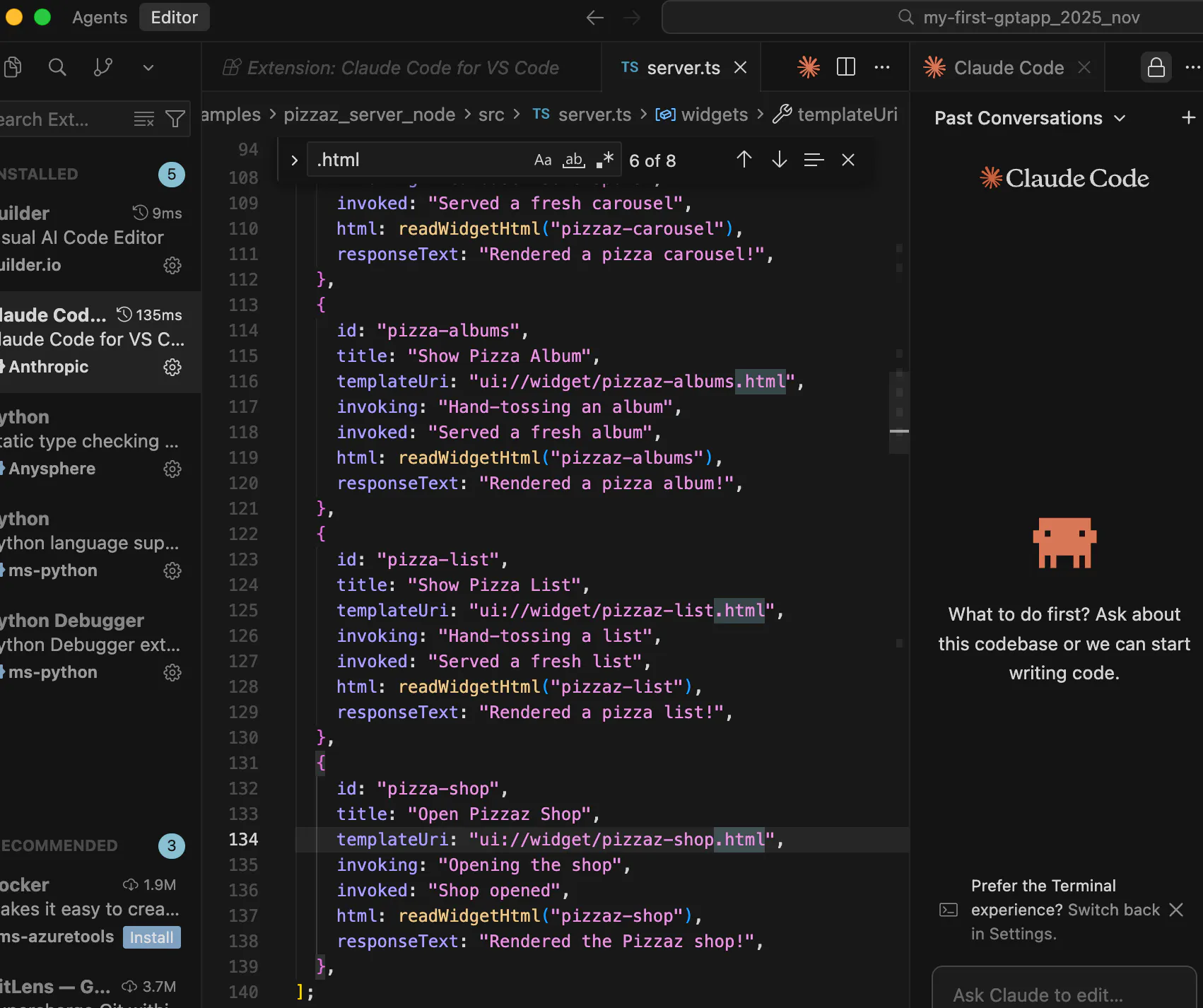
Task: Open settings gear for Claude Code extension
Action: [x=172, y=367]
